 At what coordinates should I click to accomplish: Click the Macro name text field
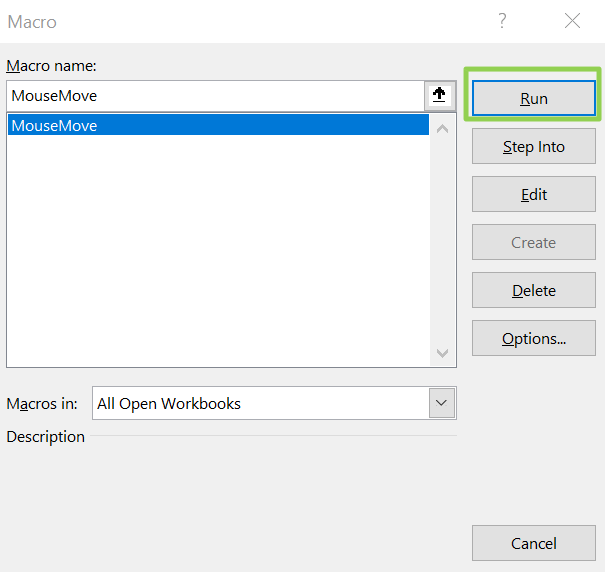coord(215,96)
